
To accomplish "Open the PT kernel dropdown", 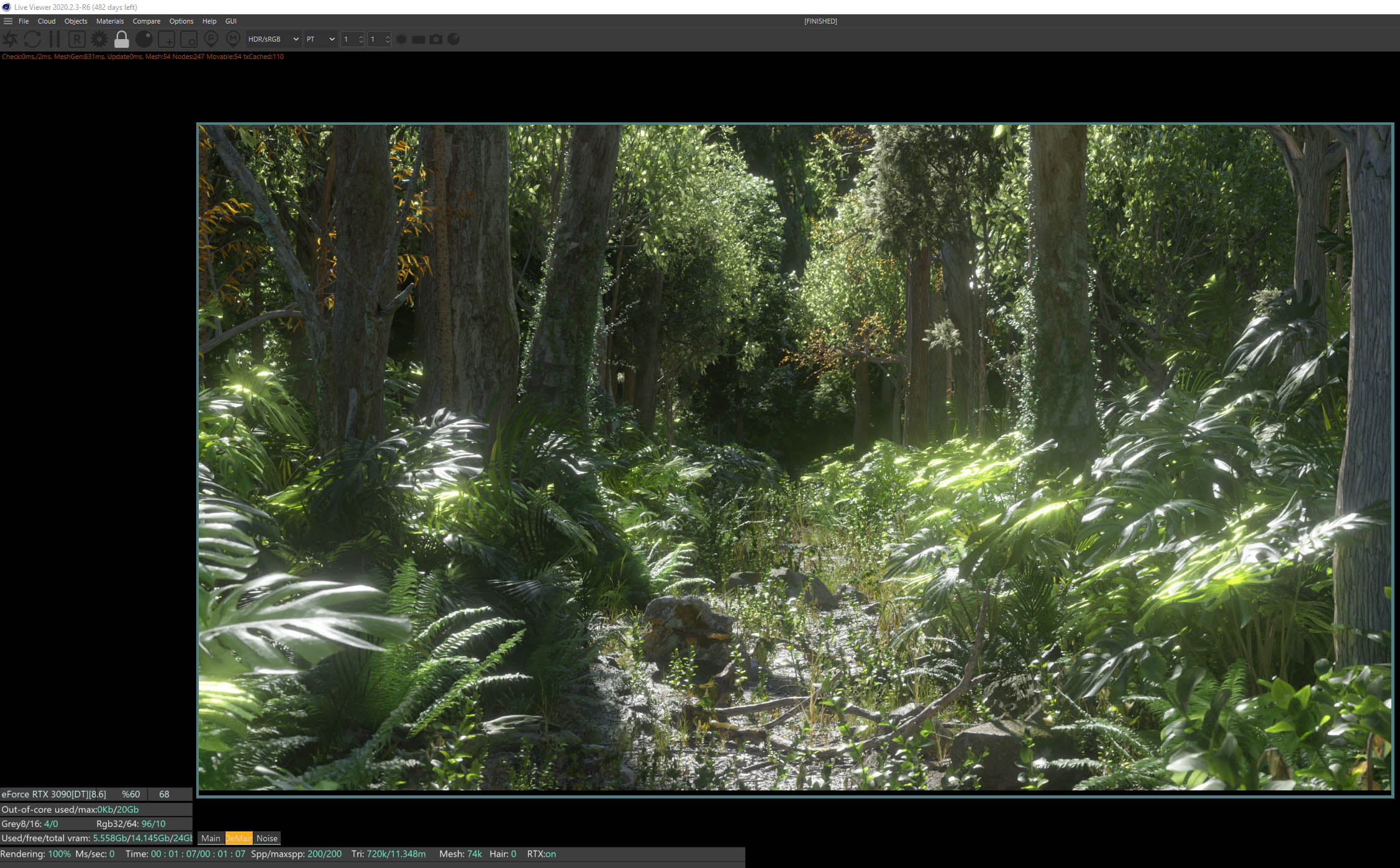I will [320, 39].
